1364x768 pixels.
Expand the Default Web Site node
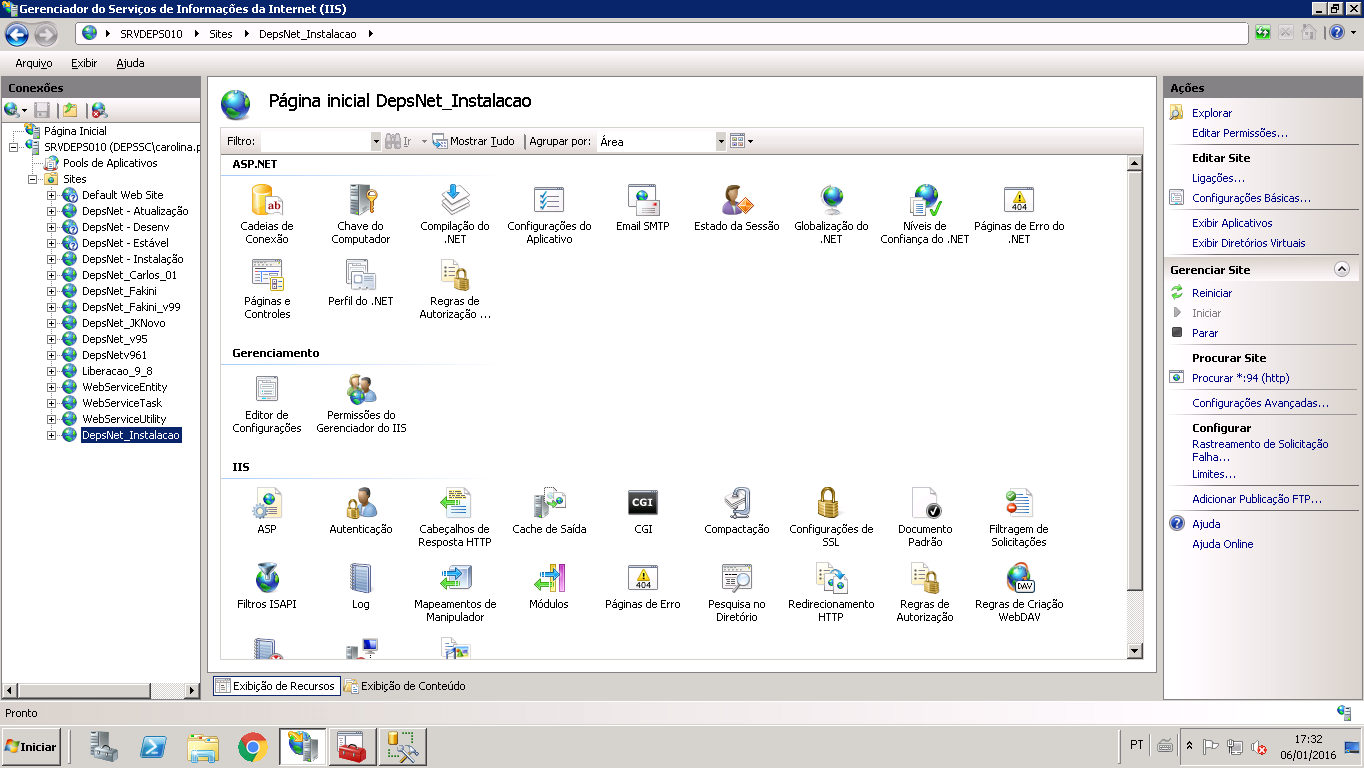pos(52,195)
